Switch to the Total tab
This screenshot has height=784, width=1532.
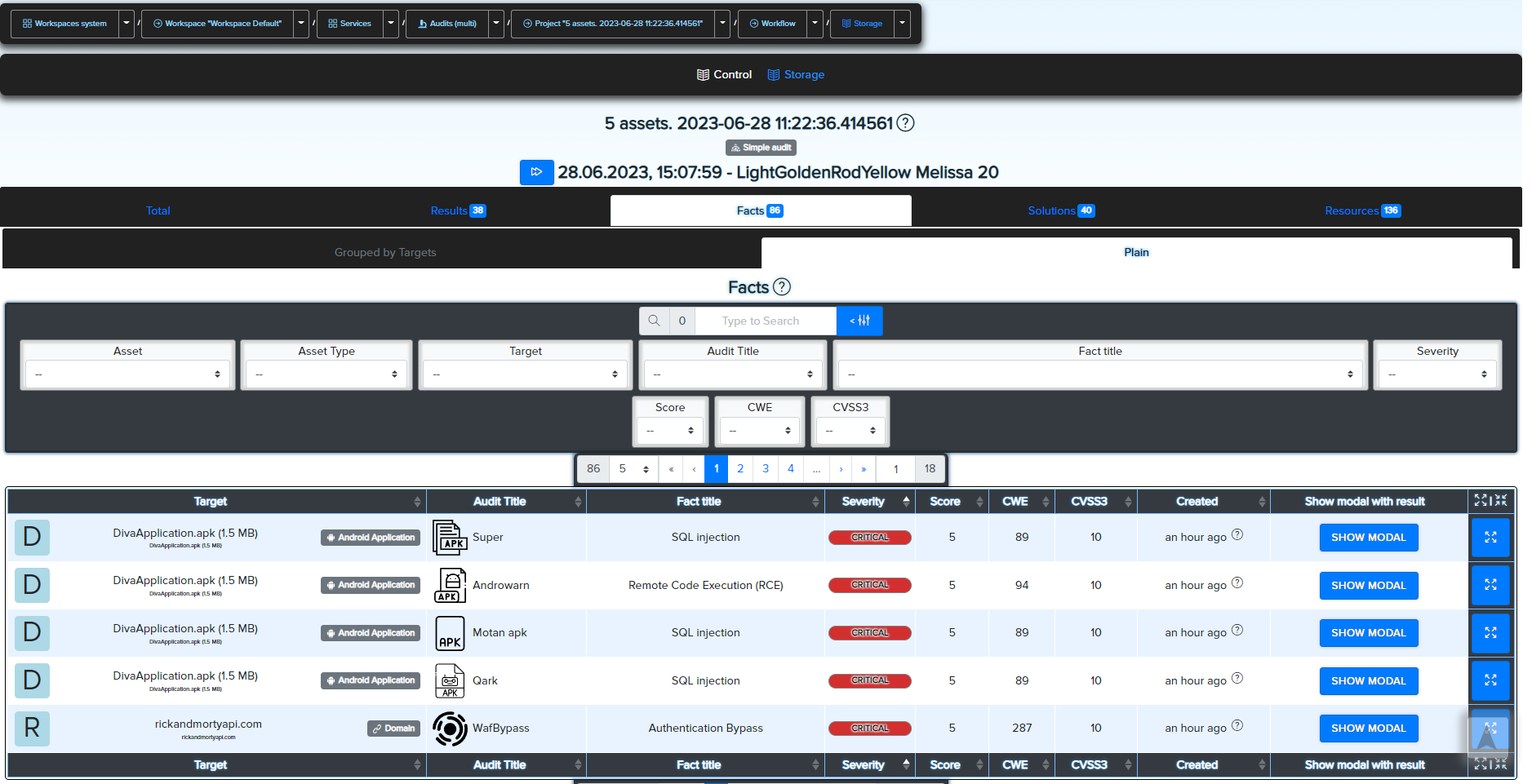pos(158,210)
